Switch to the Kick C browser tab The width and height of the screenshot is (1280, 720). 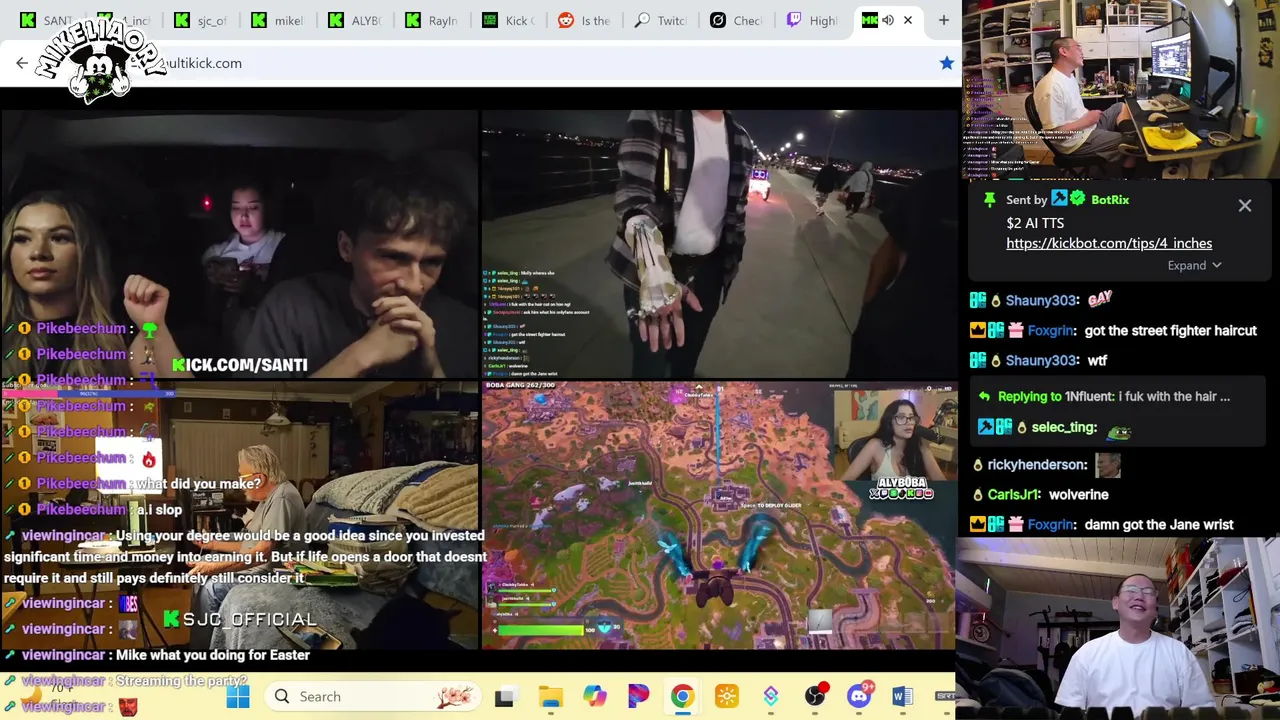511,20
